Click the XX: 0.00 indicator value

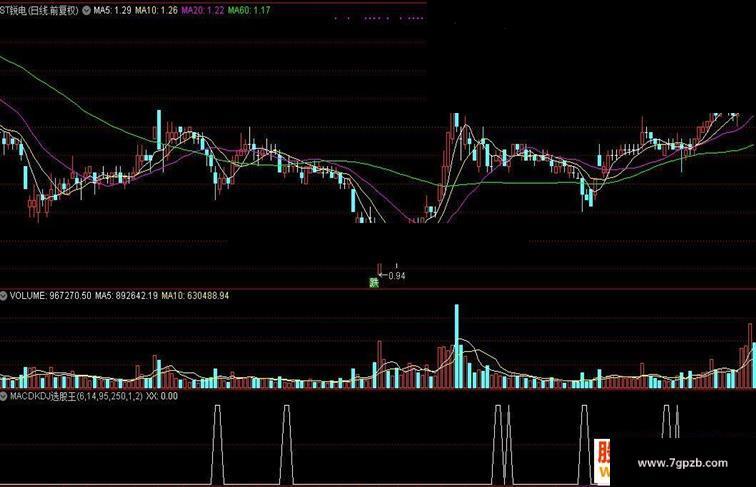[x=162, y=396]
